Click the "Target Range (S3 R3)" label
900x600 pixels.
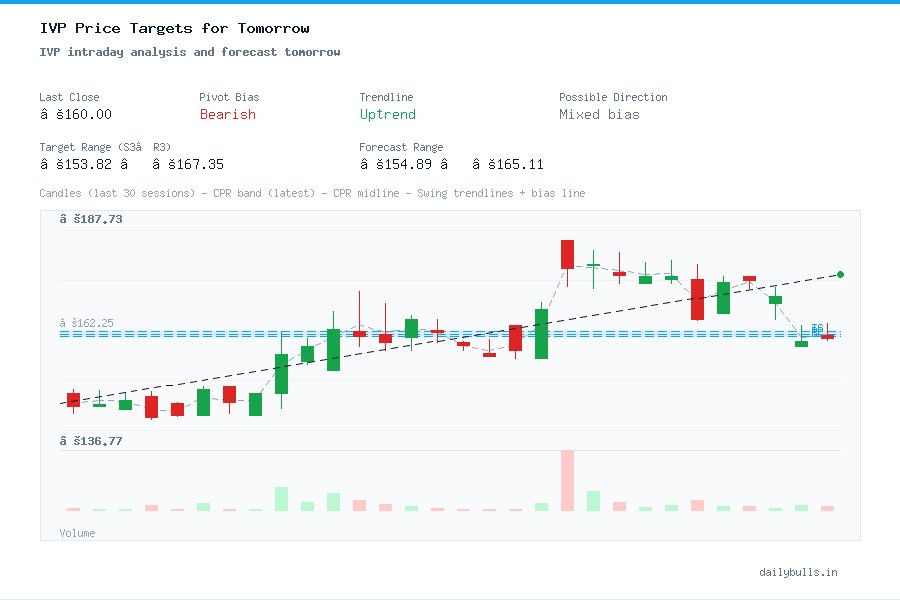coord(105,147)
